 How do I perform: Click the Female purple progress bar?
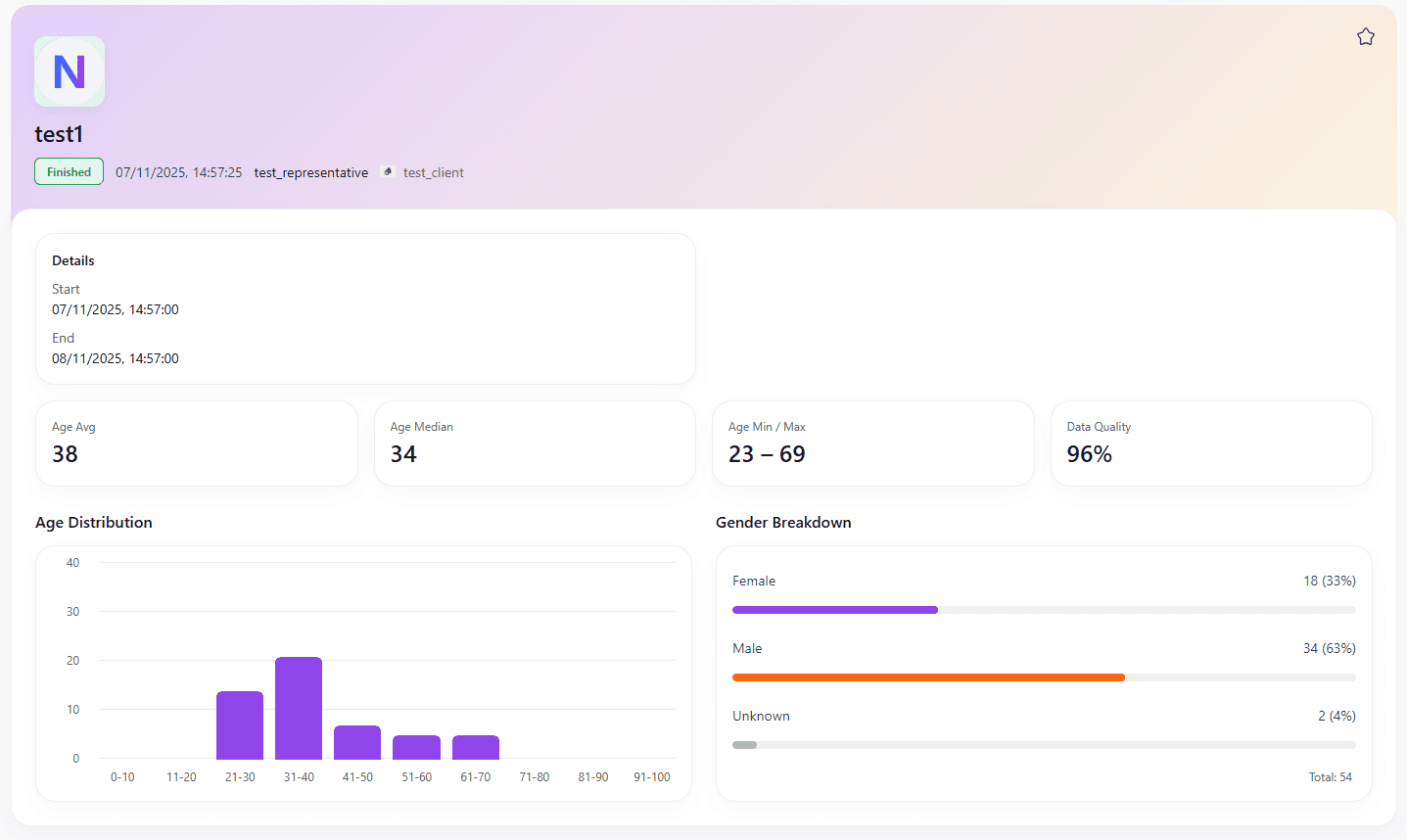834,610
